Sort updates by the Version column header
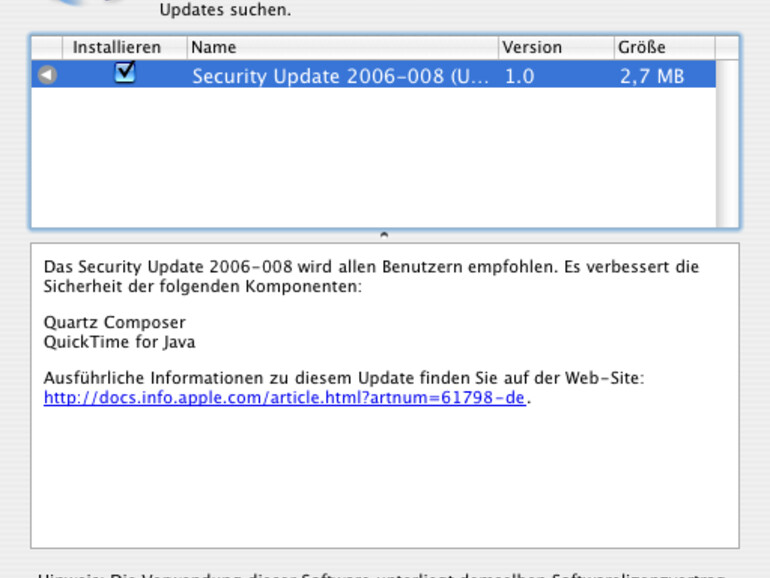This screenshot has width=770, height=578. pyautogui.click(x=556, y=47)
